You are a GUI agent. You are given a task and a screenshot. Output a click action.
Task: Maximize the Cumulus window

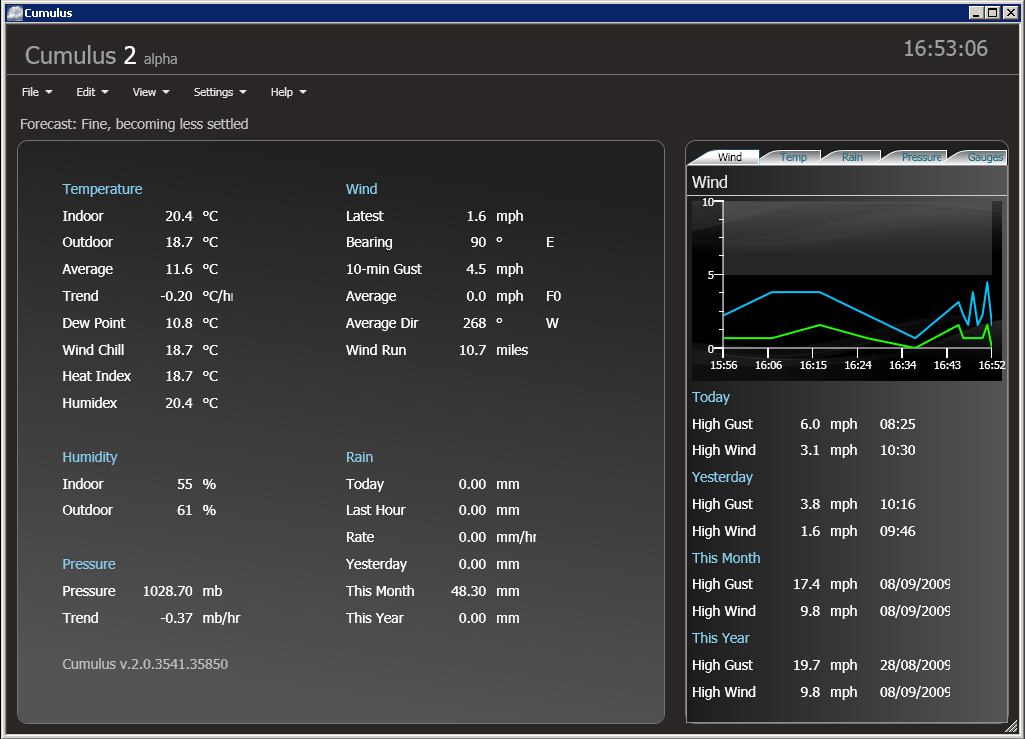(x=992, y=13)
